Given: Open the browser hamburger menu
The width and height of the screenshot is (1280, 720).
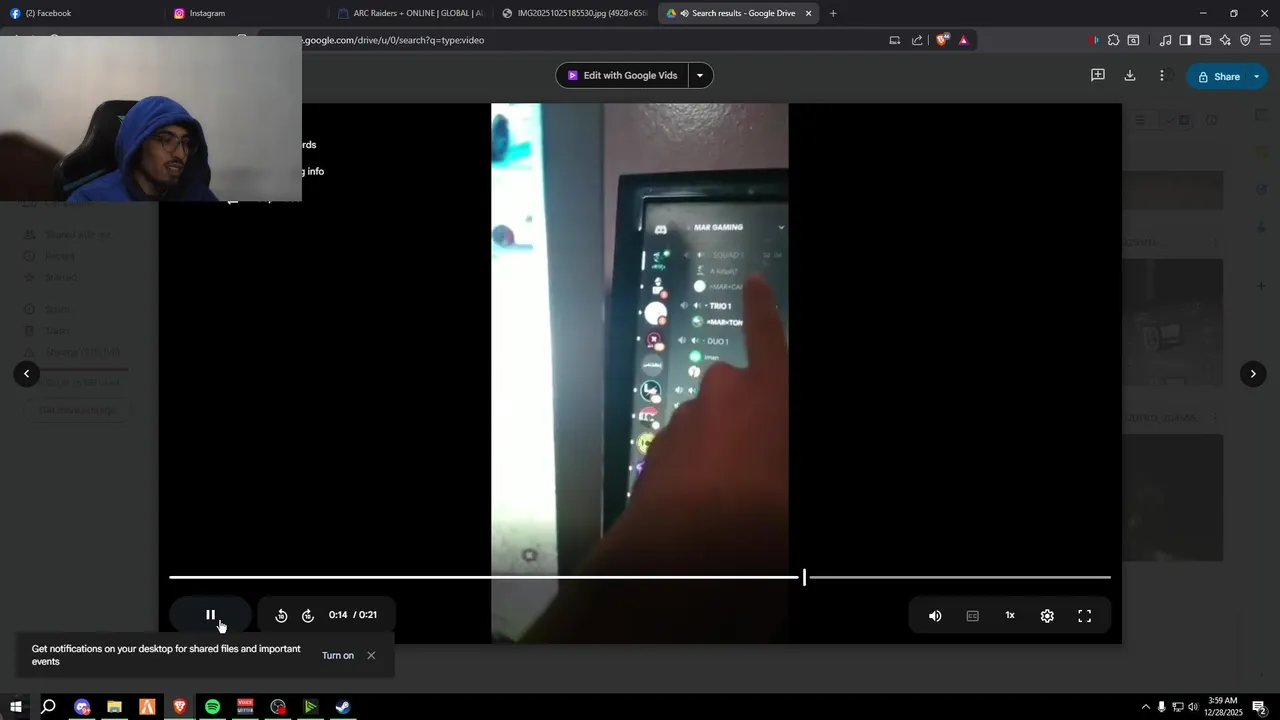Looking at the screenshot, I should click(x=1265, y=40).
